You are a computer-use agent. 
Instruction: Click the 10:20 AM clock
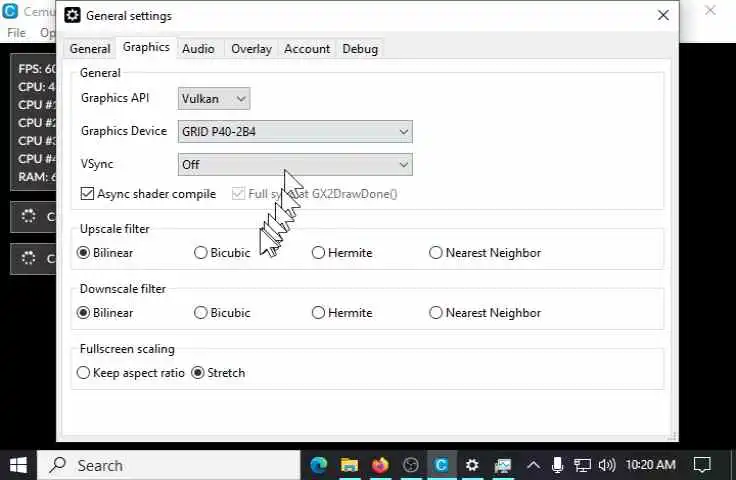pos(650,465)
